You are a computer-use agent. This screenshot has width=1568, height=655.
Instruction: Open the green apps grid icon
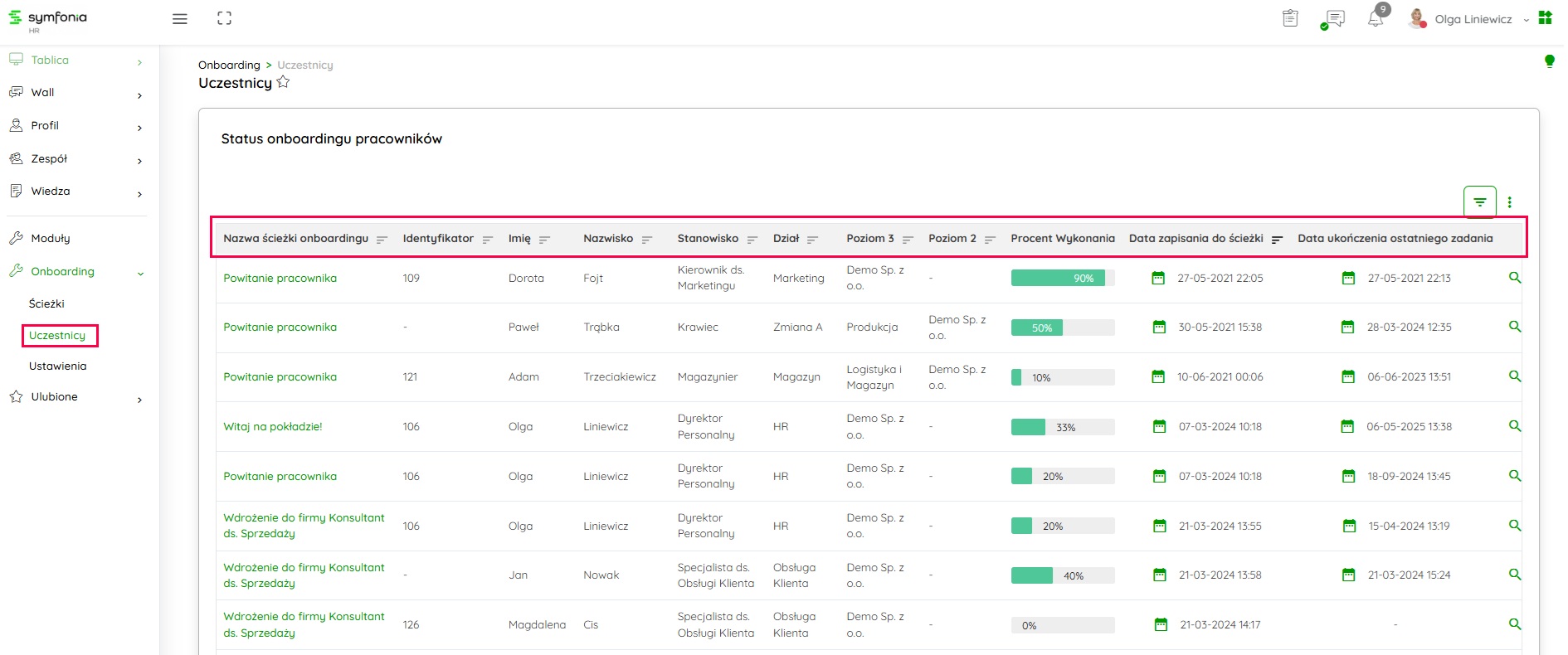(1545, 18)
